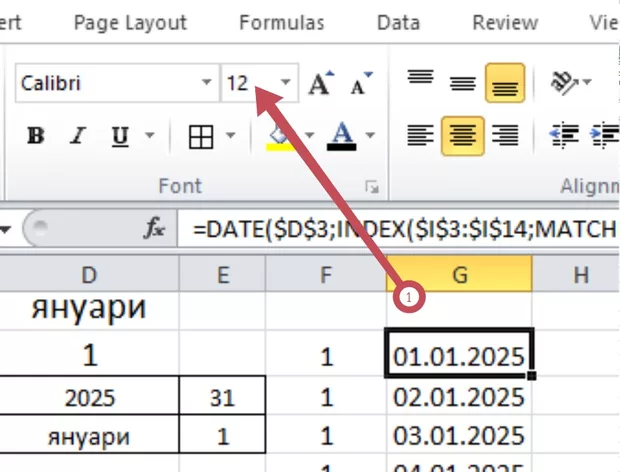
Task: Click the Decrease Font Size icon
Action: 361,83
